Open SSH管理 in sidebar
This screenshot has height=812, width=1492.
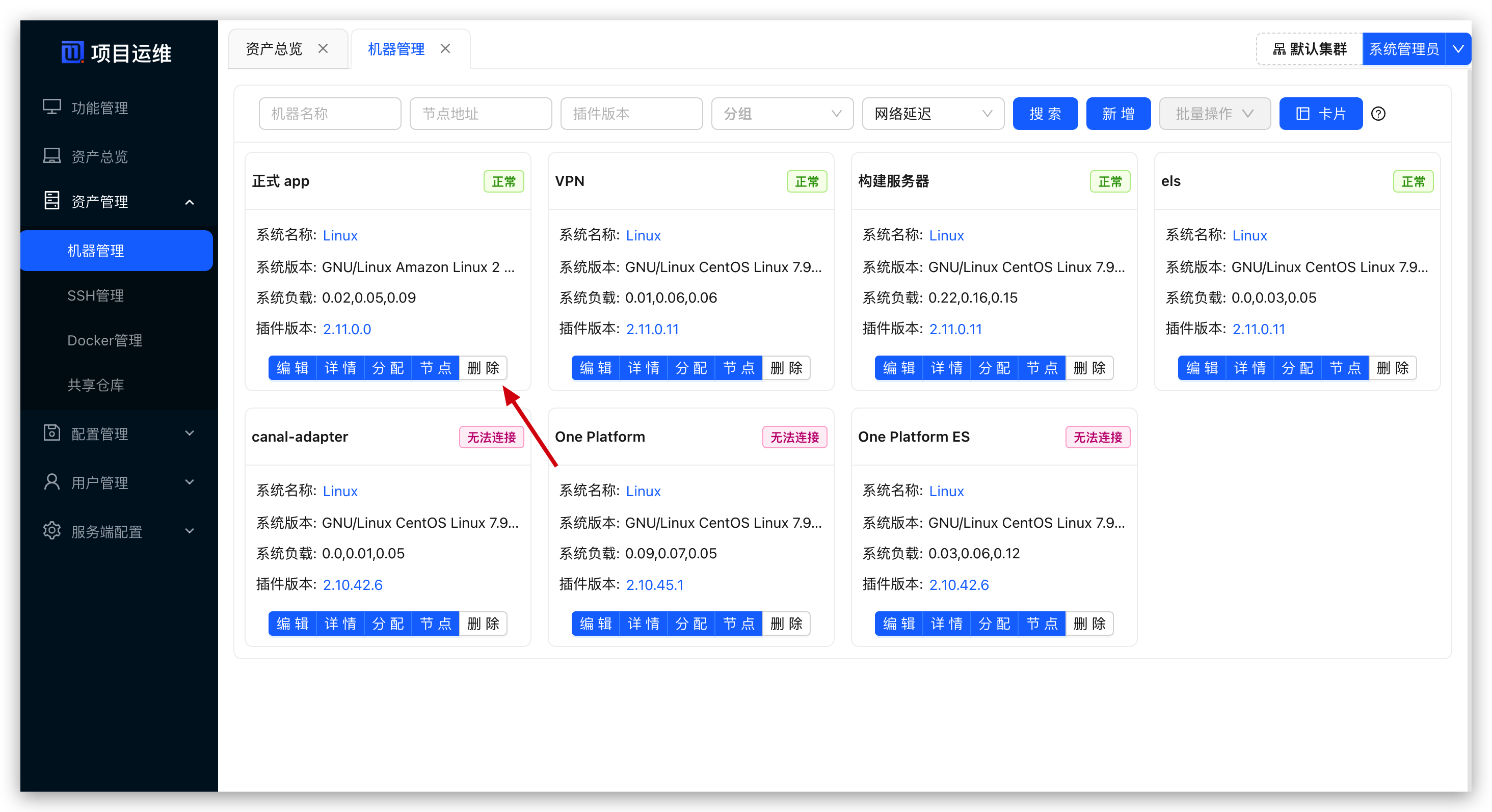pos(96,295)
